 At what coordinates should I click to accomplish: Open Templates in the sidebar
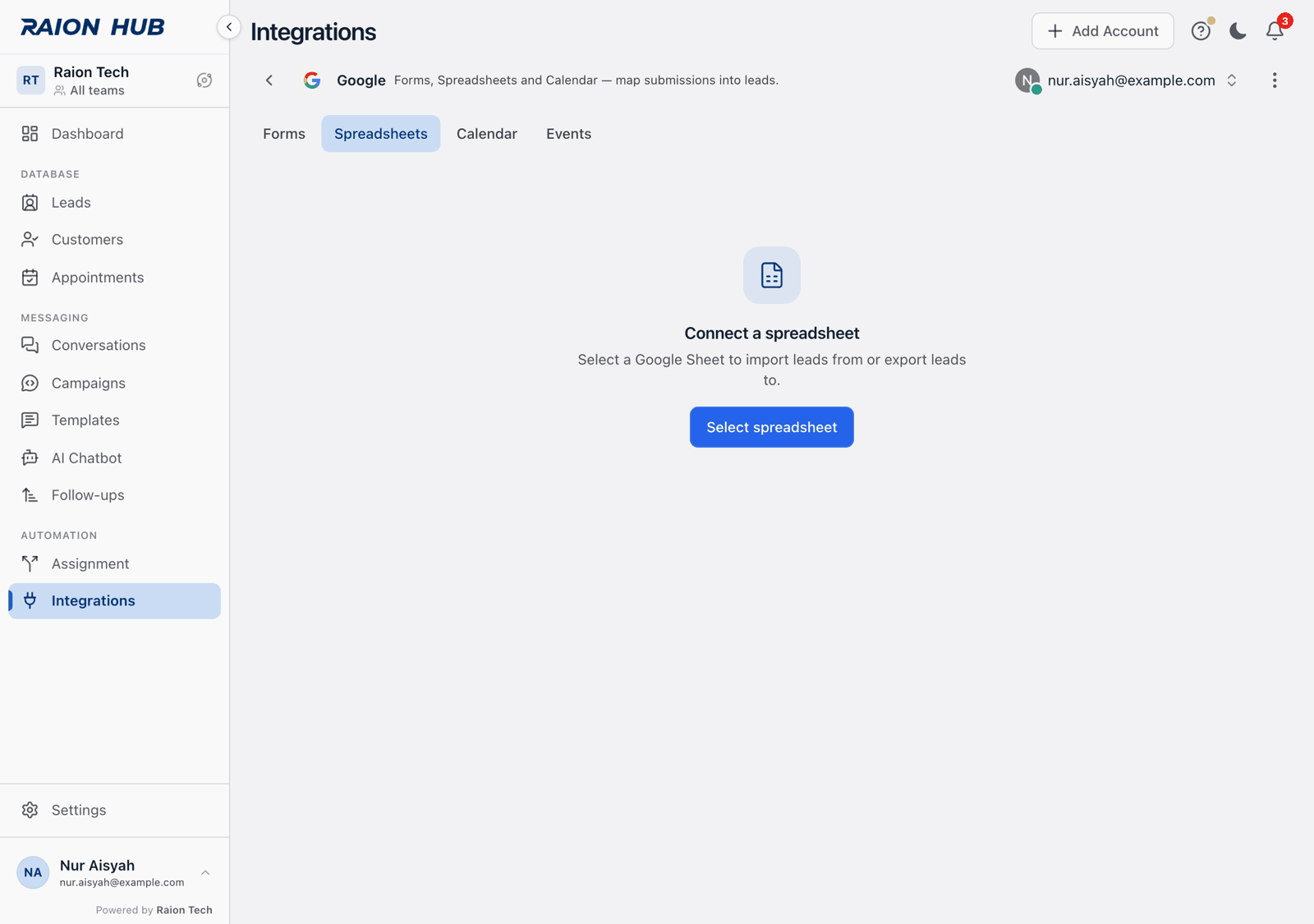[x=114, y=421]
